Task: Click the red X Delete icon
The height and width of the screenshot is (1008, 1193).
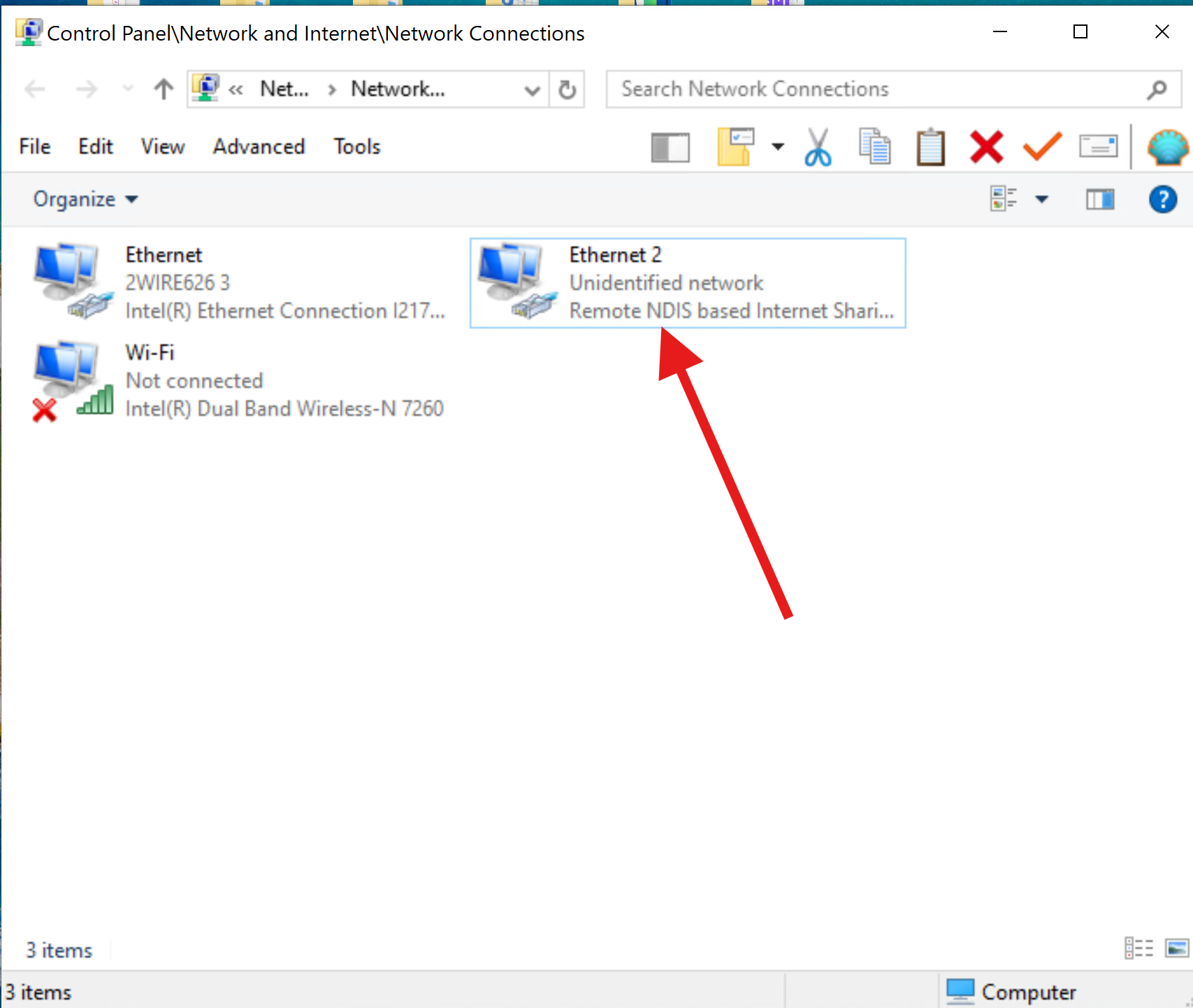Action: click(986, 147)
